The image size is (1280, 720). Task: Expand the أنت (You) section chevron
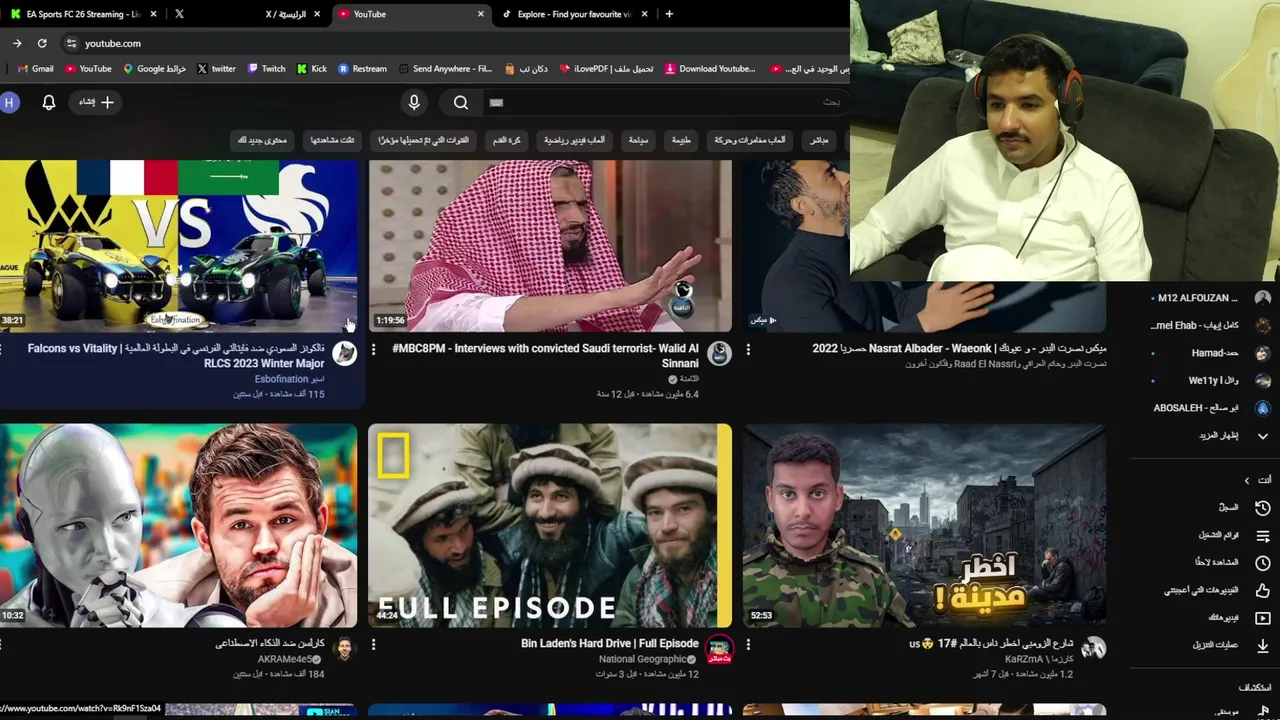click(1247, 480)
